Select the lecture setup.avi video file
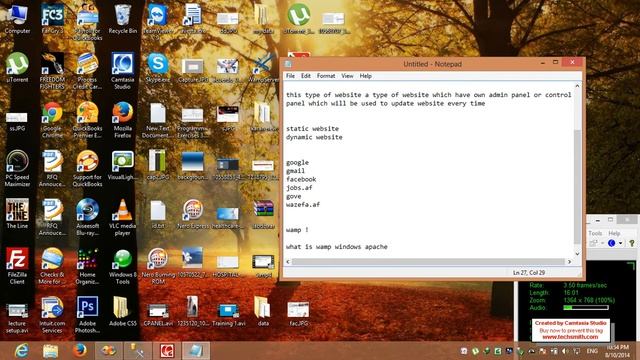This screenshot has height=360, width=640. (17, 318)
